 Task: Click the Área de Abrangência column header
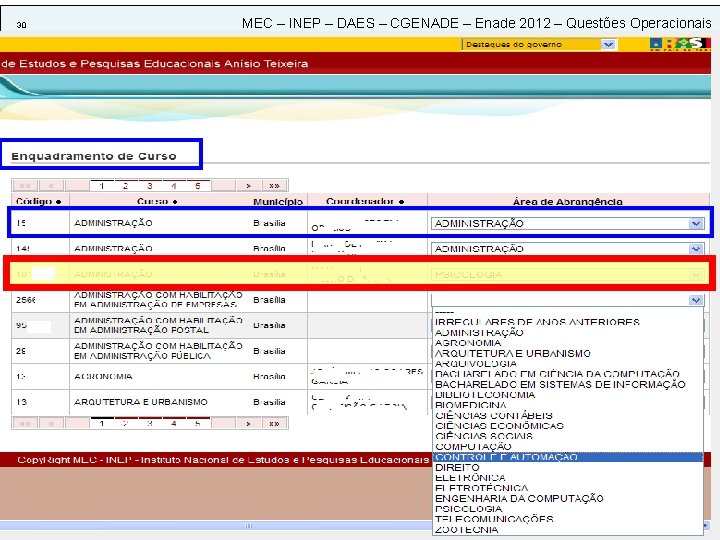(568, 201)
